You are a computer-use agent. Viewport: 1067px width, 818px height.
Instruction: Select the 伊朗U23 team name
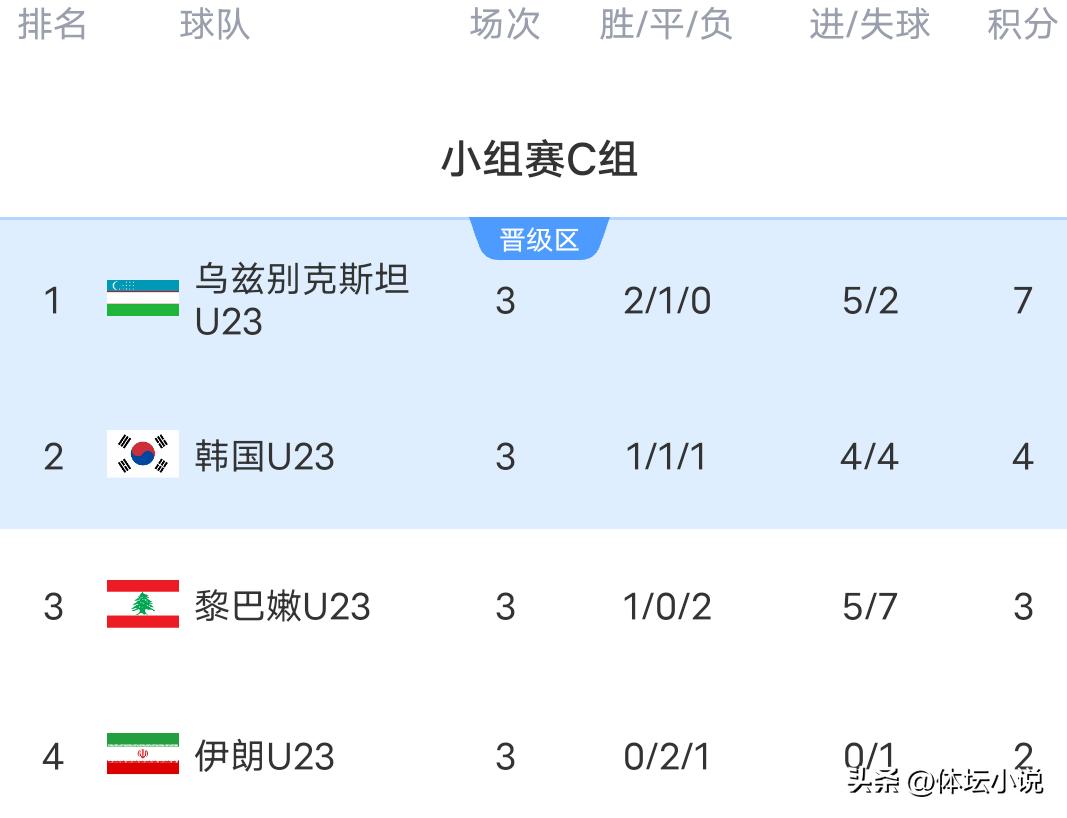coord(264,756)
